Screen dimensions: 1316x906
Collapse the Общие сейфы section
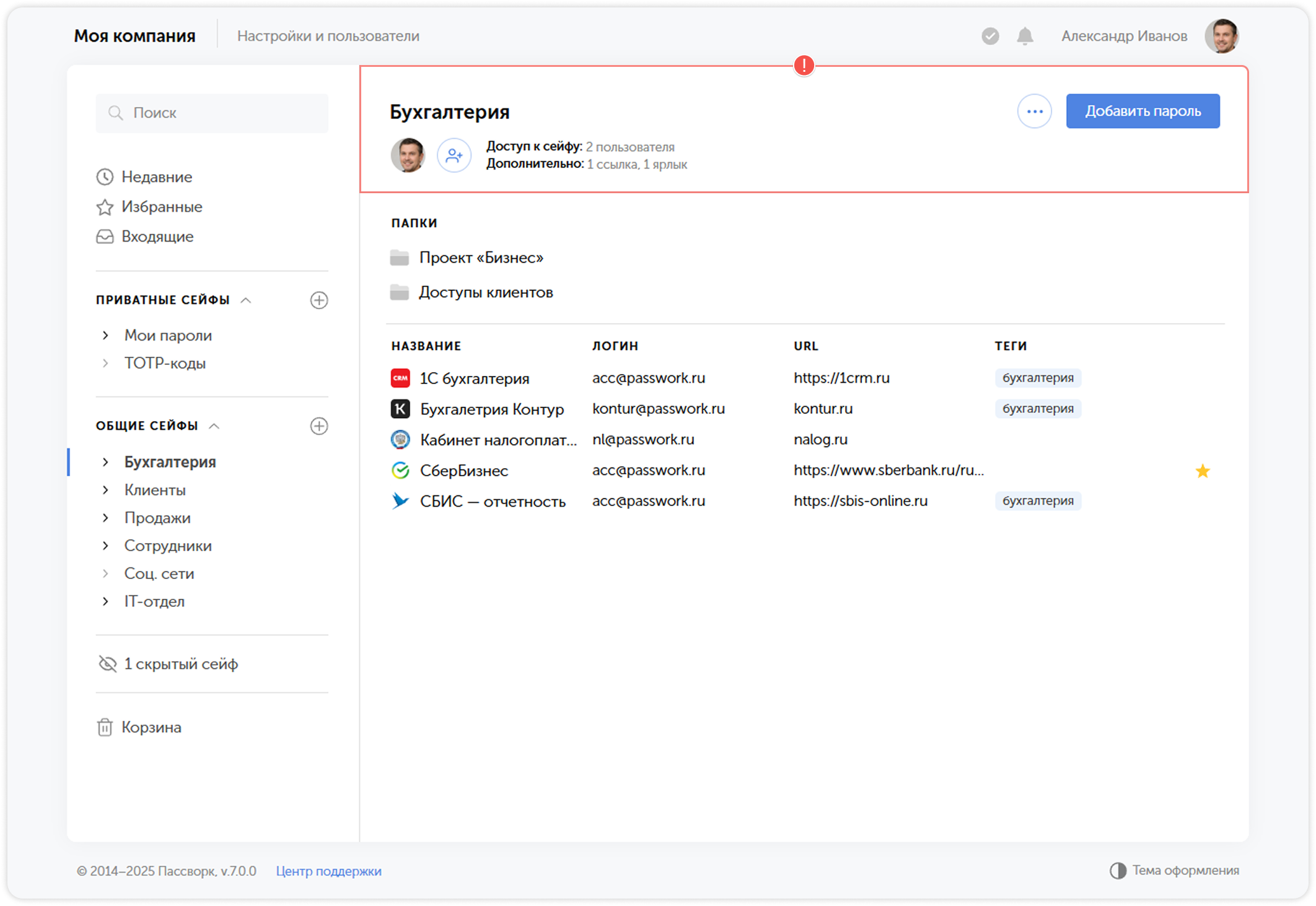coord(214,426)
